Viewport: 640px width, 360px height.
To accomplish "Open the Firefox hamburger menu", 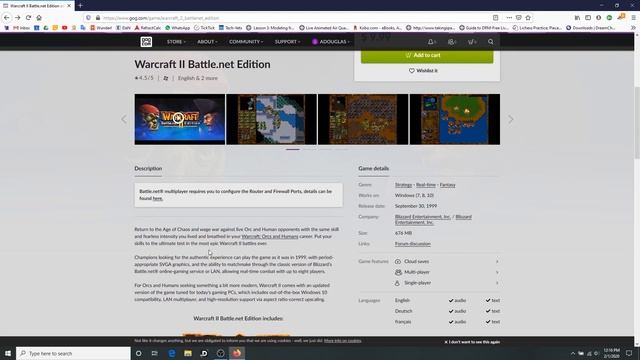I will click(x=633, y=18).
